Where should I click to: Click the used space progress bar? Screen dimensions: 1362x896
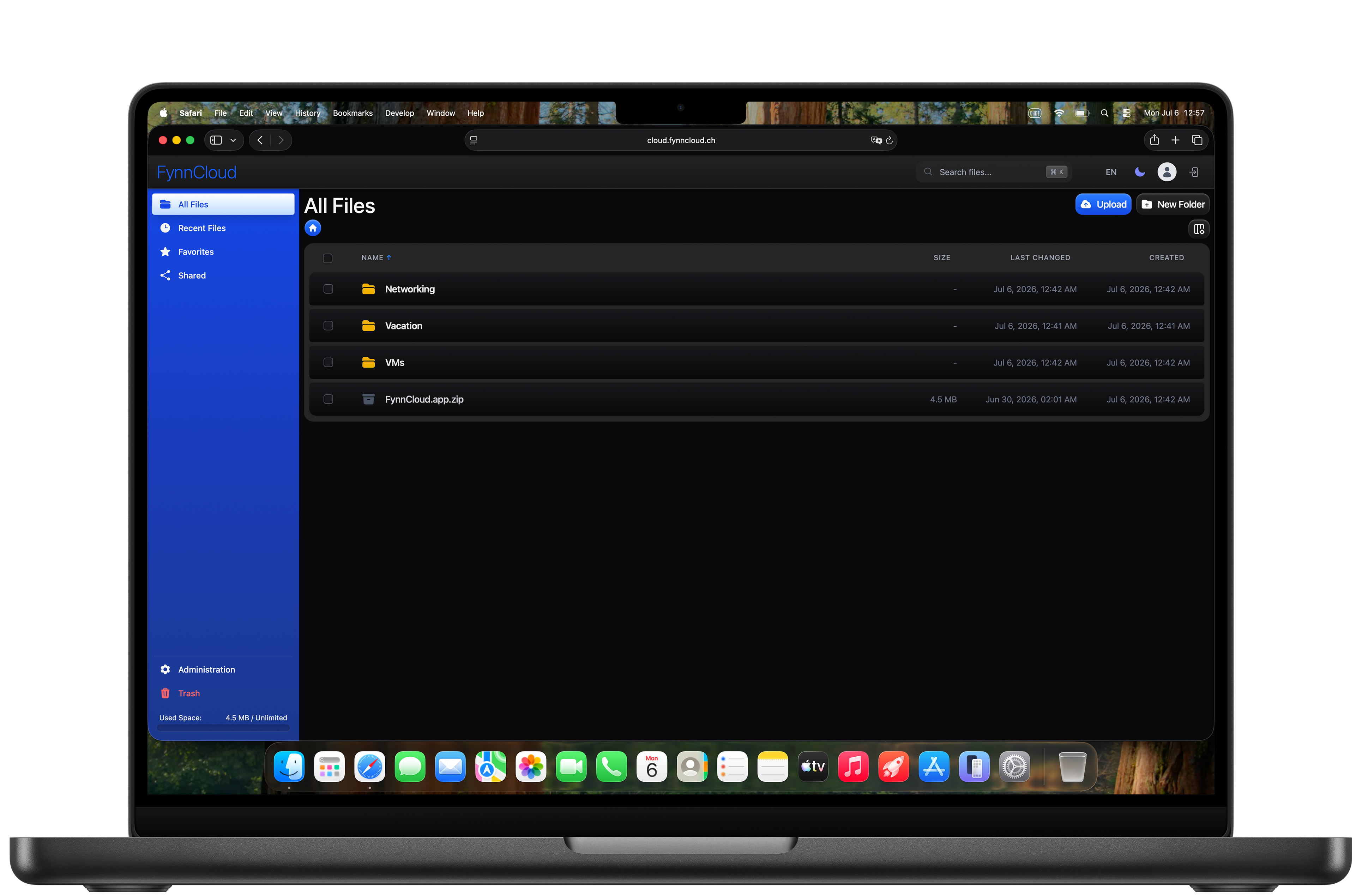coord(223,728)
